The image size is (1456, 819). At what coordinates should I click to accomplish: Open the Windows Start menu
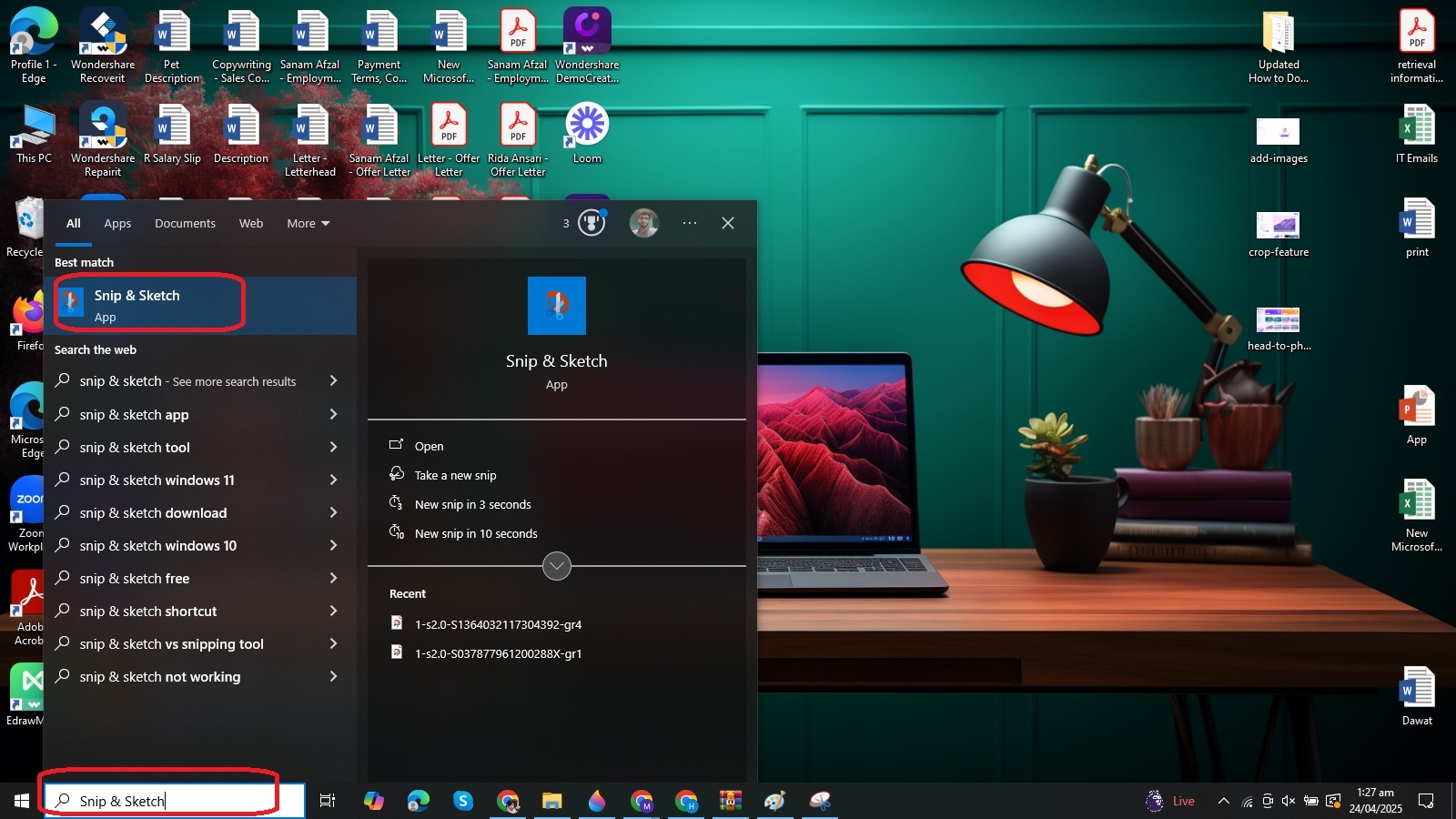click(x=22, y=801)
